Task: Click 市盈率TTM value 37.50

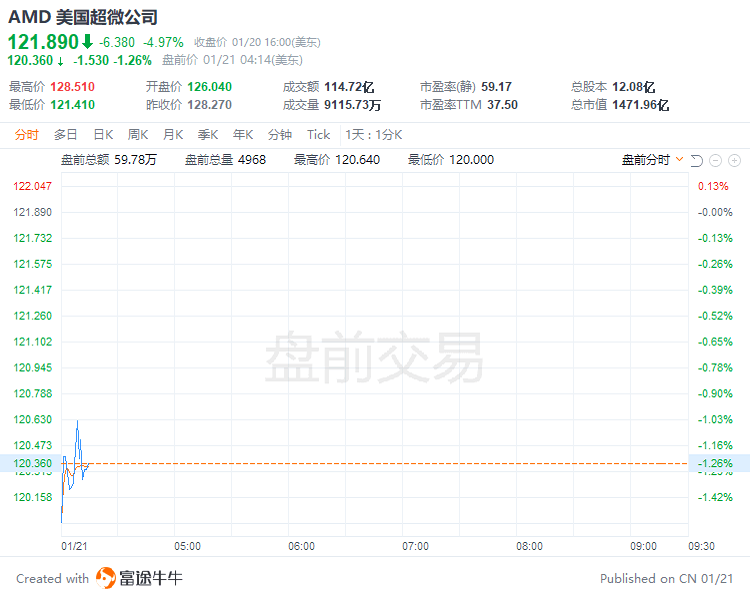Action: tap(502, 104)
